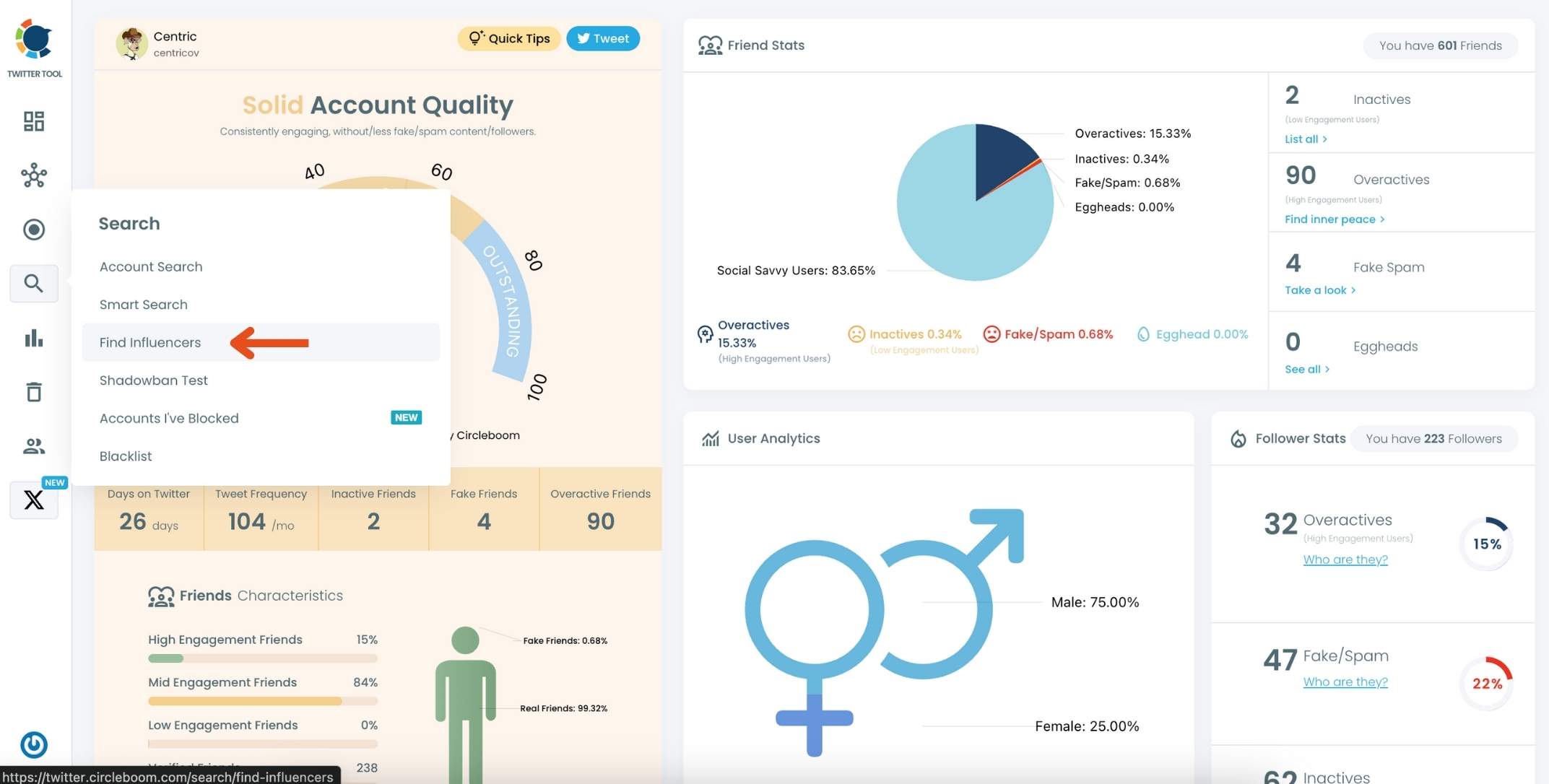This screenshot has height=784, width=1549.
Task: Click the Dashboard grid icon
Action: pyautogui.click(x=33, y=119)
